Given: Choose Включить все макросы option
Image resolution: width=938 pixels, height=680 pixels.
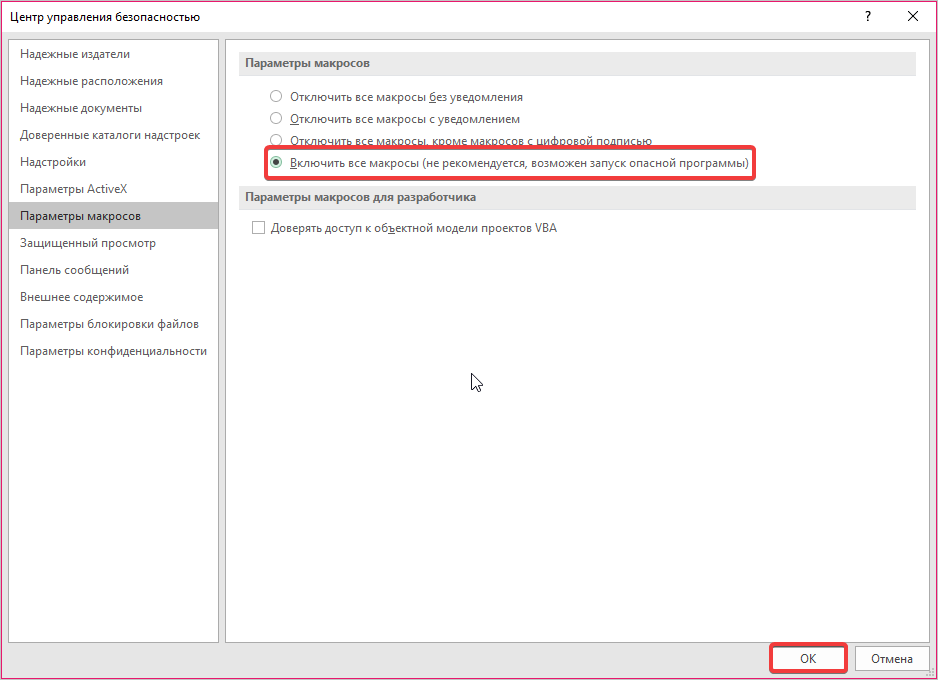Looking at the screenshot, I should pyautogui.click(x=276, y=162).
